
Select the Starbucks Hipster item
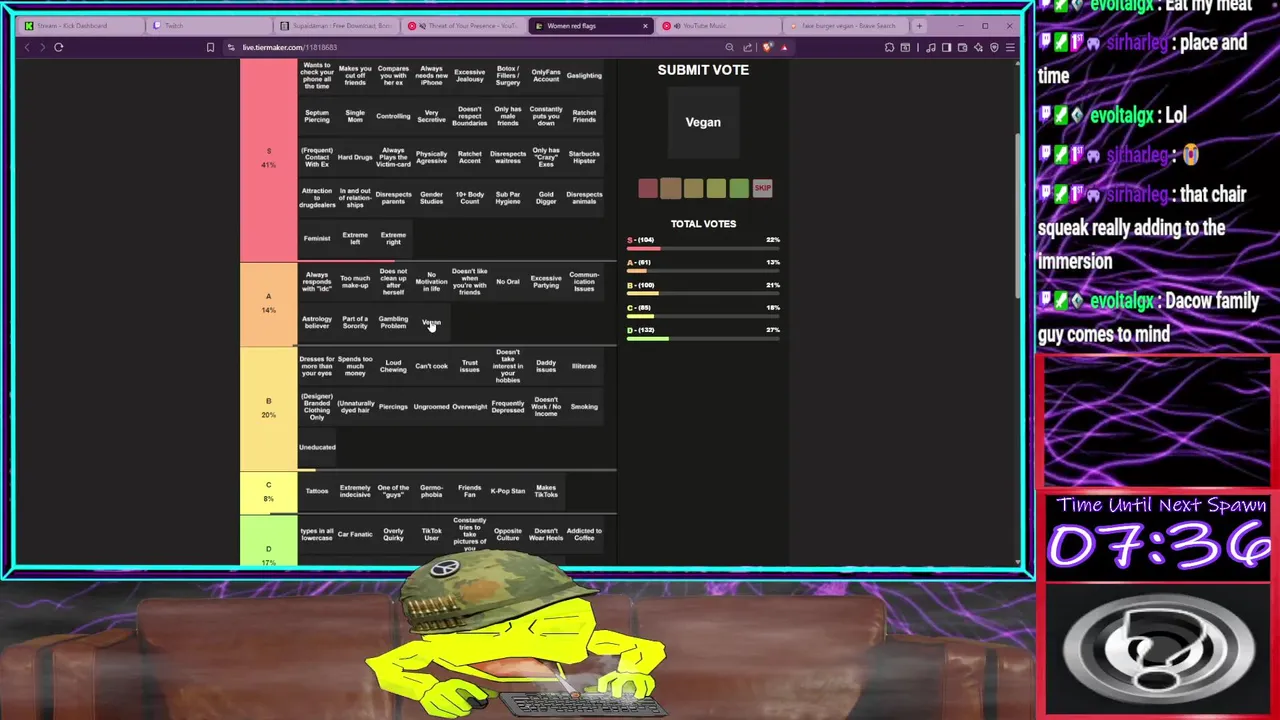584,157
